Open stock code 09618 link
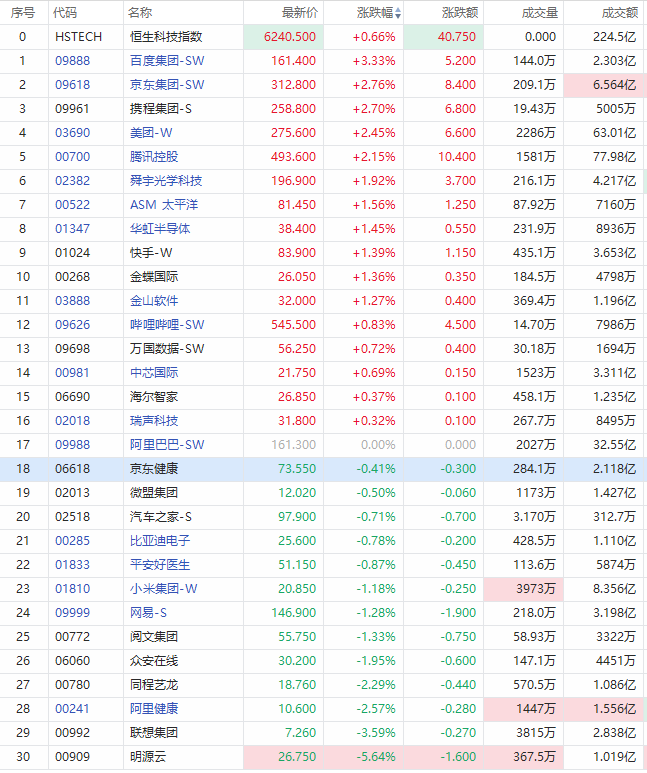Viewport: 647px width, 773px height. [x=72, y=85]
